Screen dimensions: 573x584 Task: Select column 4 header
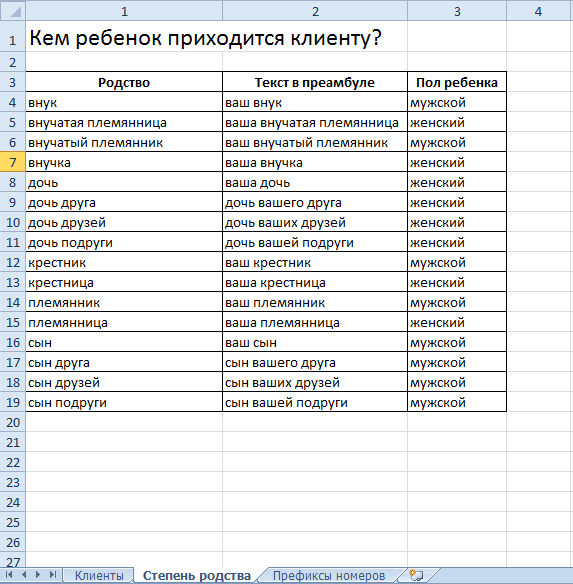538,12
